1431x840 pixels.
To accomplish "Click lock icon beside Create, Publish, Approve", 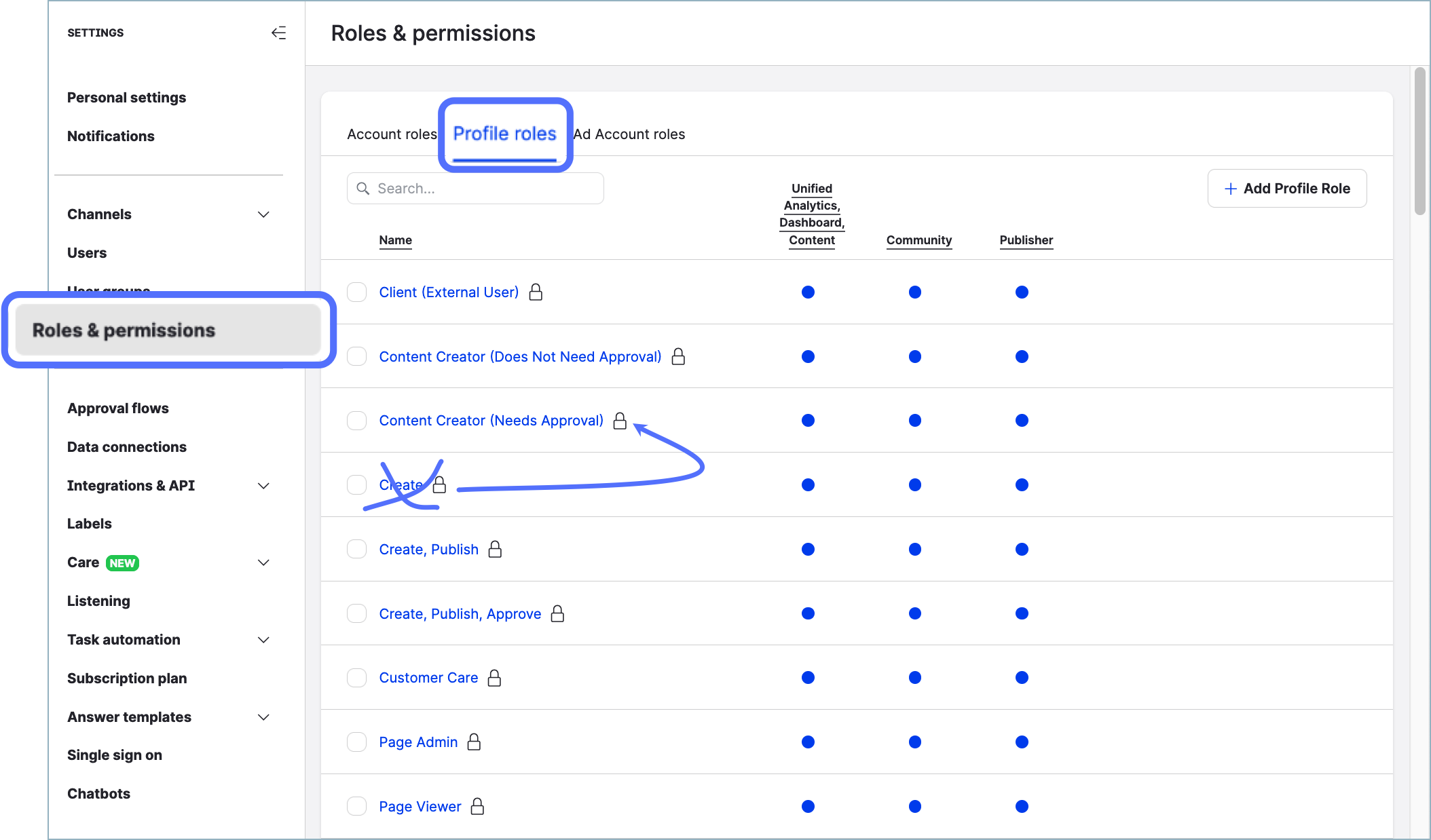I will [x=557, y=613].
